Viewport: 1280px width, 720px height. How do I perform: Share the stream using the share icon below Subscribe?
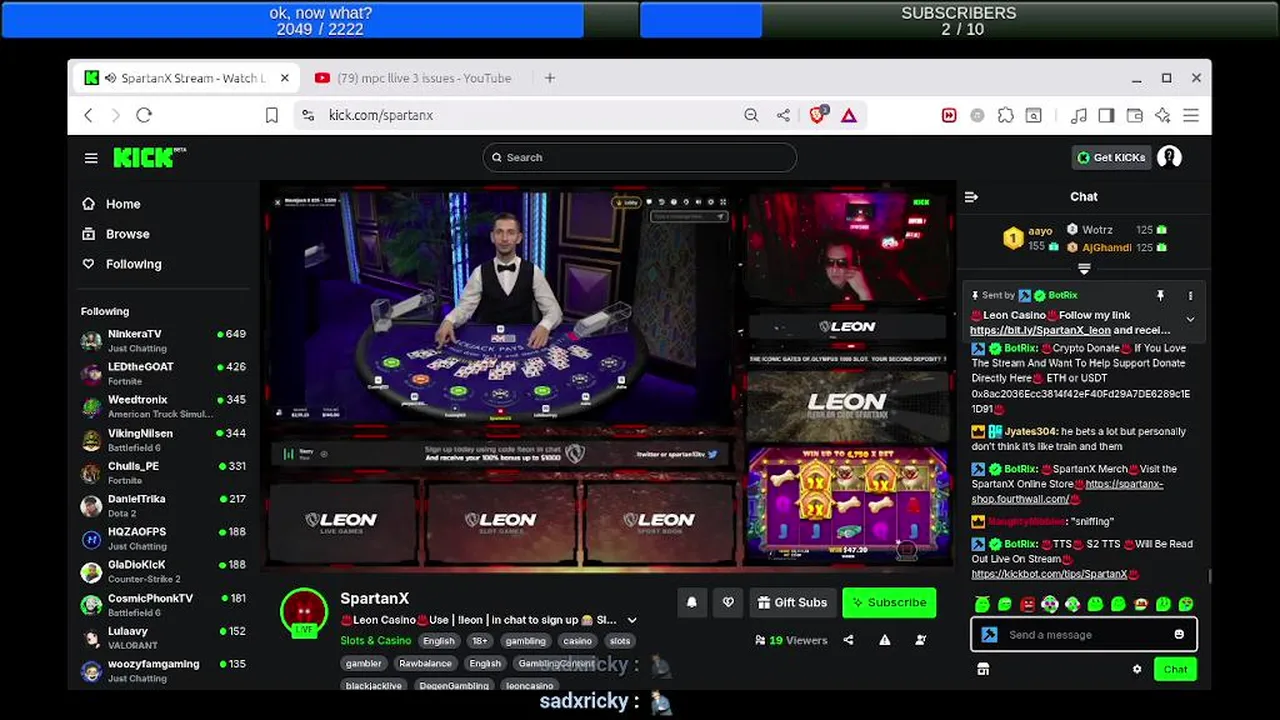click(848, 640)
